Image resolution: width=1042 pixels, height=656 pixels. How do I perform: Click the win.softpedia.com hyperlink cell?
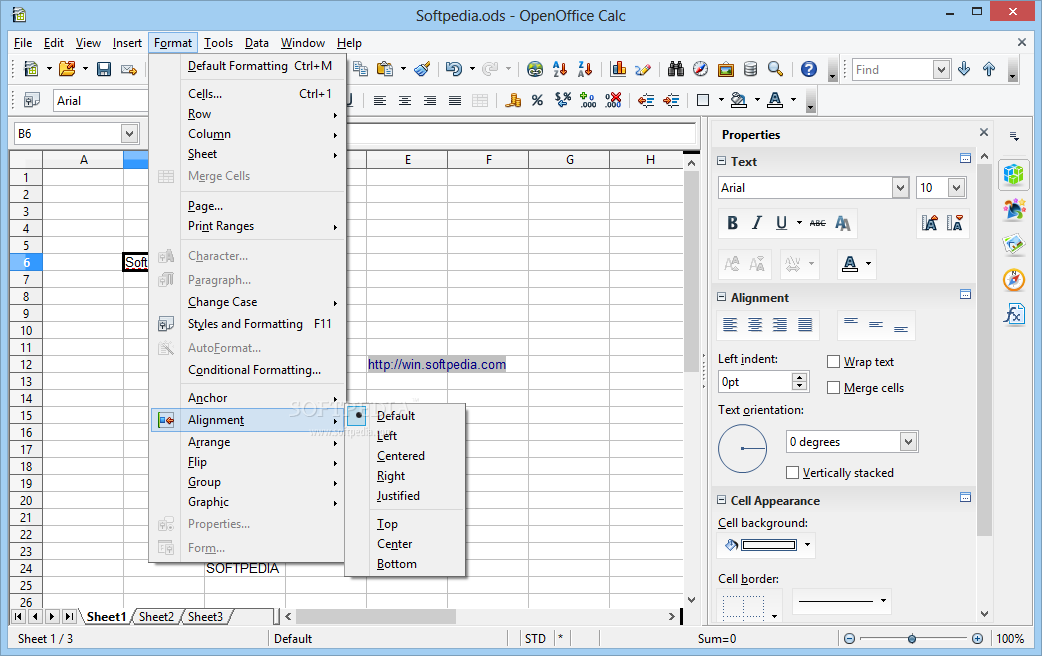click(437, 364)
